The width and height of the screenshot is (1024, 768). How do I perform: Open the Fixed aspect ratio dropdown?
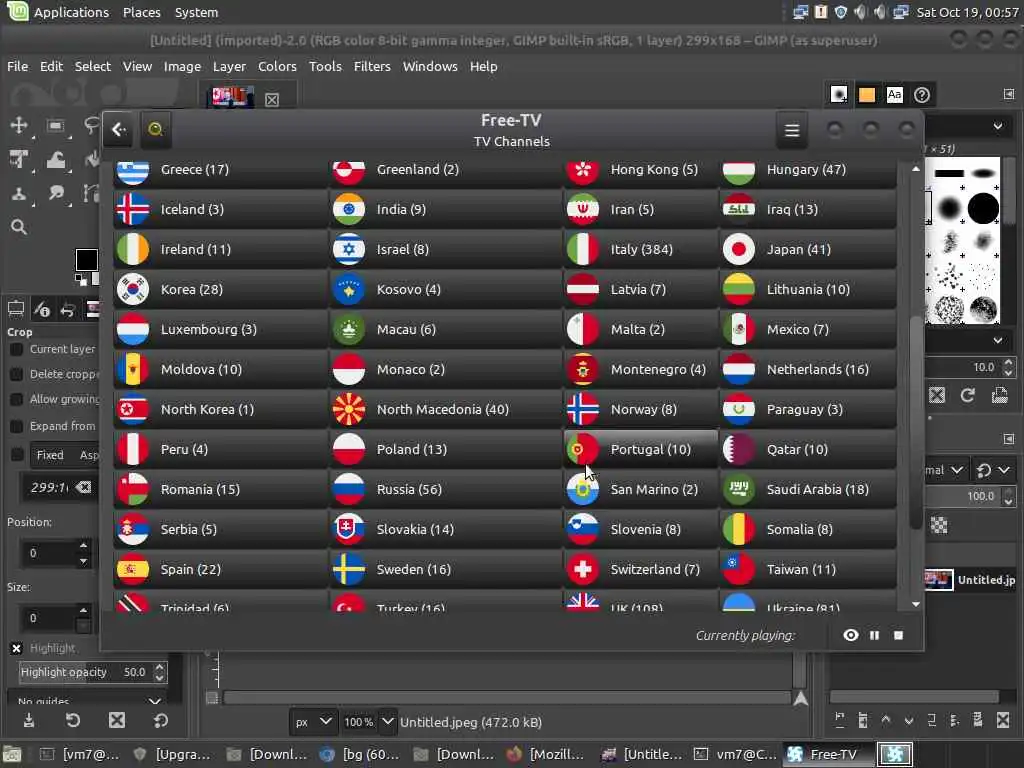point(66,455)
